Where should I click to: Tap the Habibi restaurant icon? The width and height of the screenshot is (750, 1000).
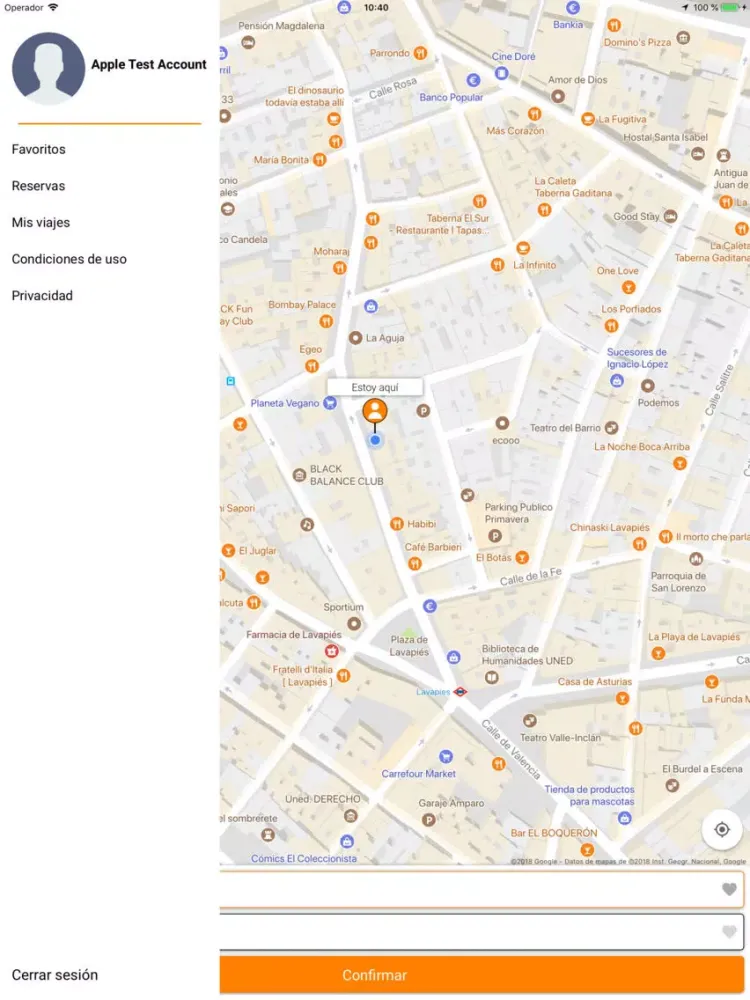click(397, 524)
